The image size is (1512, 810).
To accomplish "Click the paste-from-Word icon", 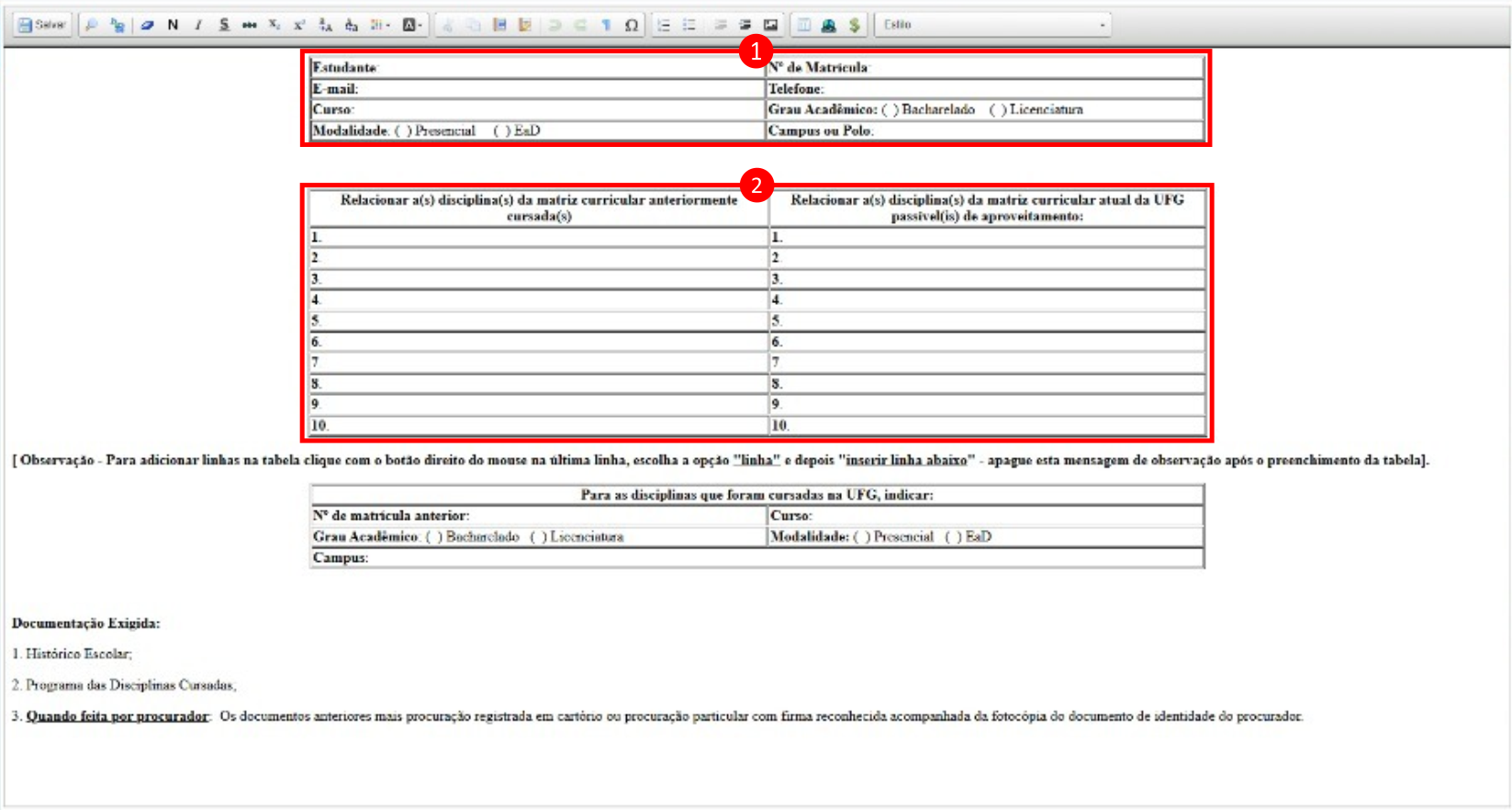I will click(x=525, y=25).
